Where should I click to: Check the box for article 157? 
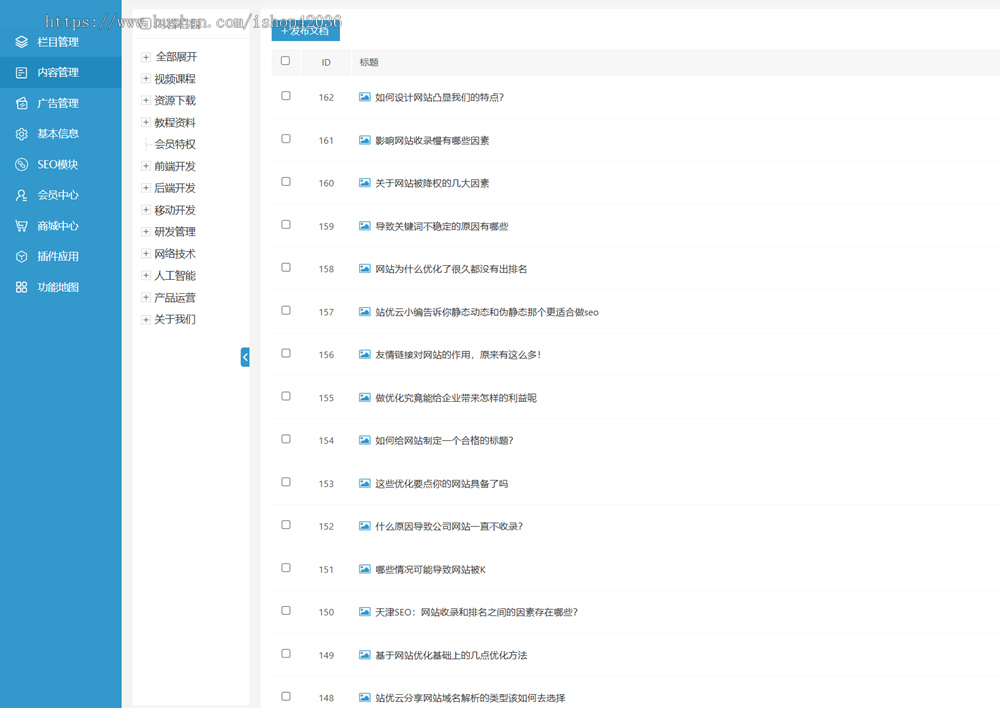(x=286, y=310)
